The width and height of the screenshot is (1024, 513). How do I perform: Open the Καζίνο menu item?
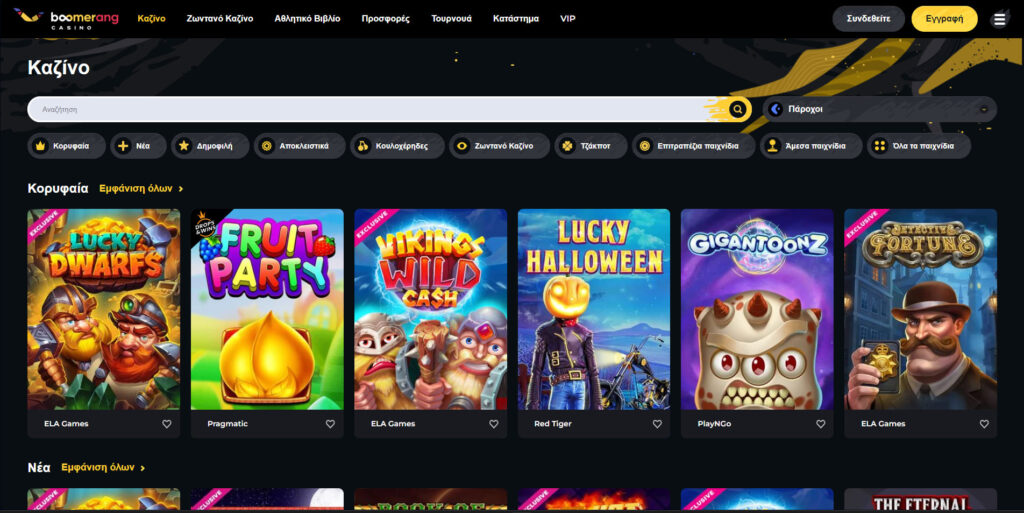click(x=152, y=18)
